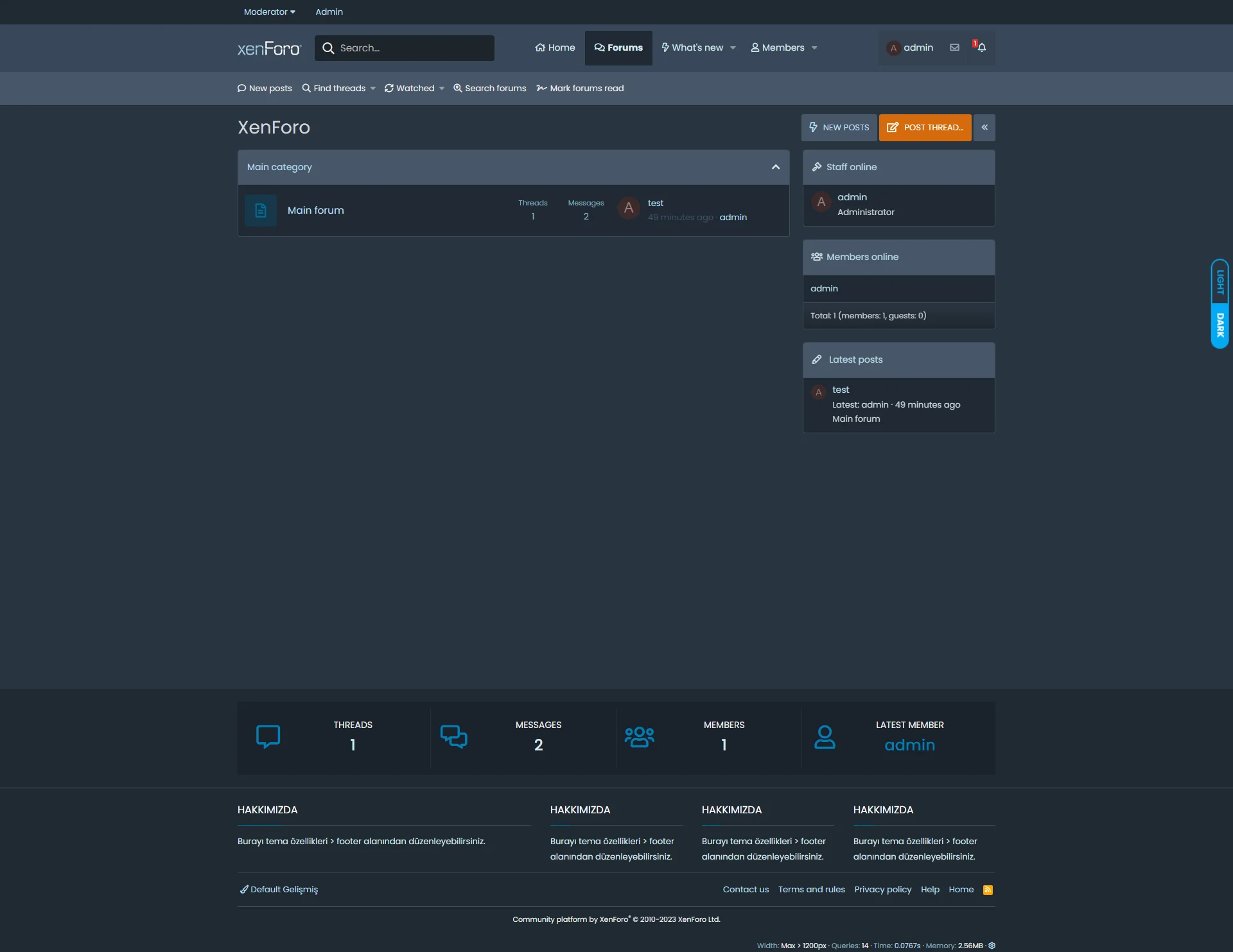Click the Staff online heading
Image resolution: width=1233 pixels, height=952 pixels.
point(851,167)
